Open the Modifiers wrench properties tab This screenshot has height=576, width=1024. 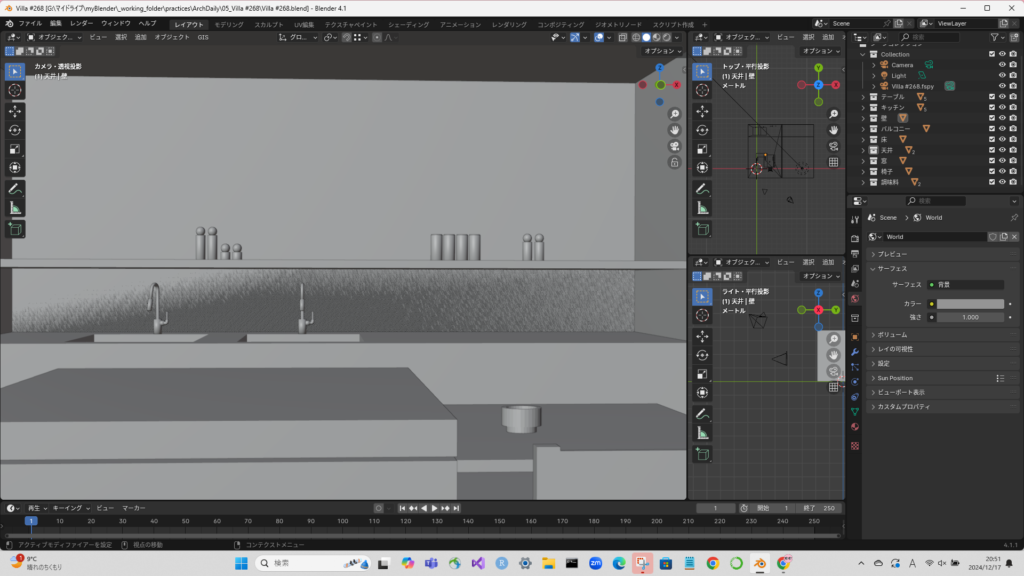coord(855,352)
